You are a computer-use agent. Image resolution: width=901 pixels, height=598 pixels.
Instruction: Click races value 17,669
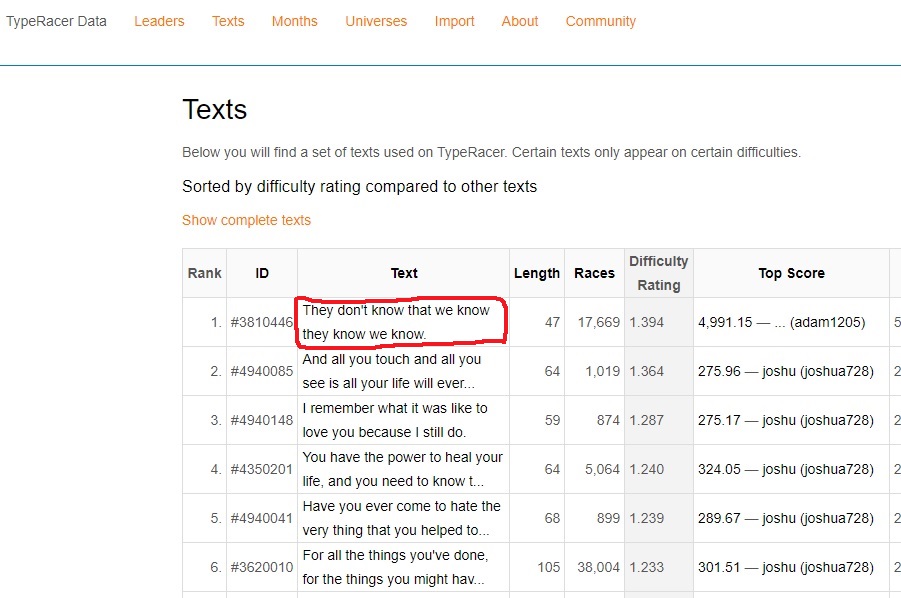click(x=599, y=322)
